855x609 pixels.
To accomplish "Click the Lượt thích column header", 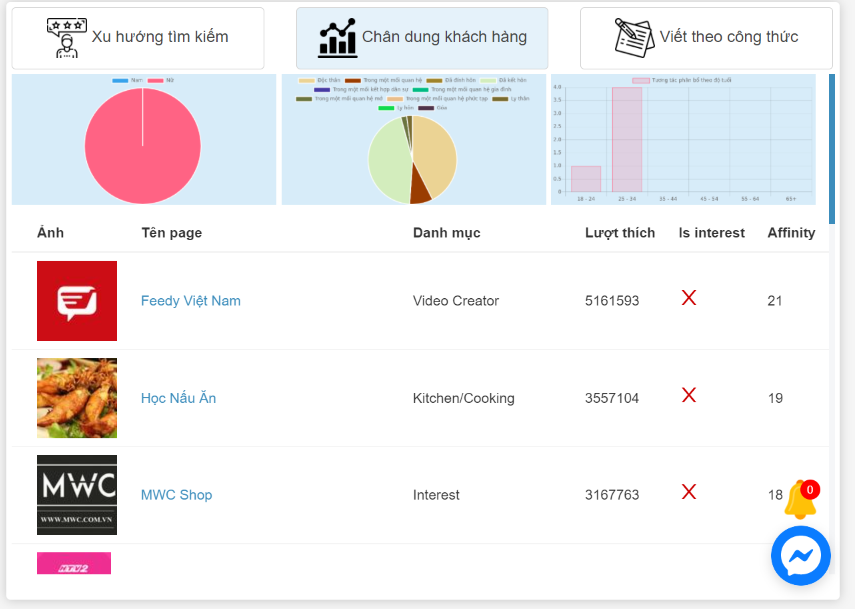I will 620,233.
